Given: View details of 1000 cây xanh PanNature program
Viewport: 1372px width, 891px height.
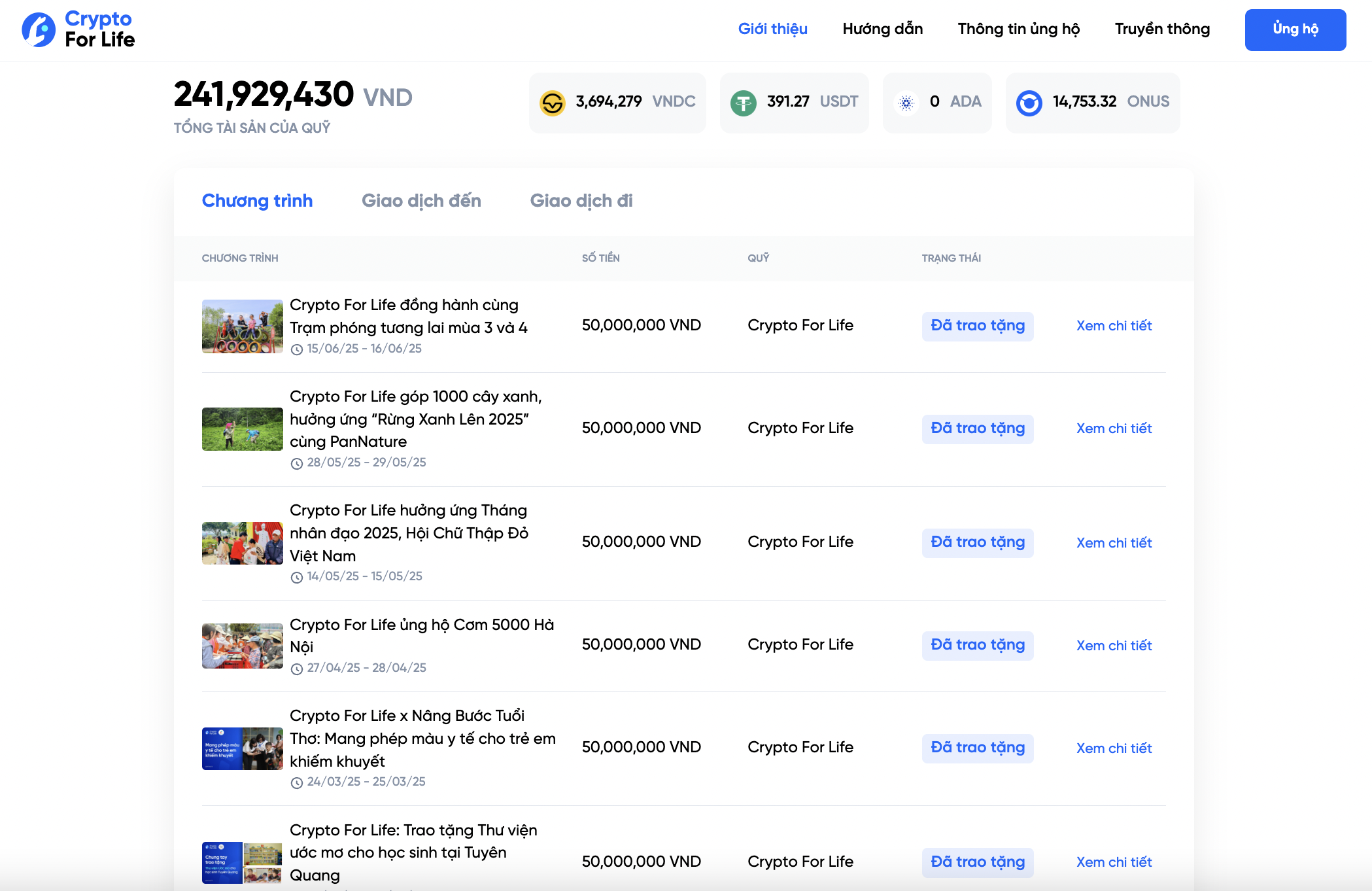Looking at the screenshot, I should click(x=1114, y=428).
